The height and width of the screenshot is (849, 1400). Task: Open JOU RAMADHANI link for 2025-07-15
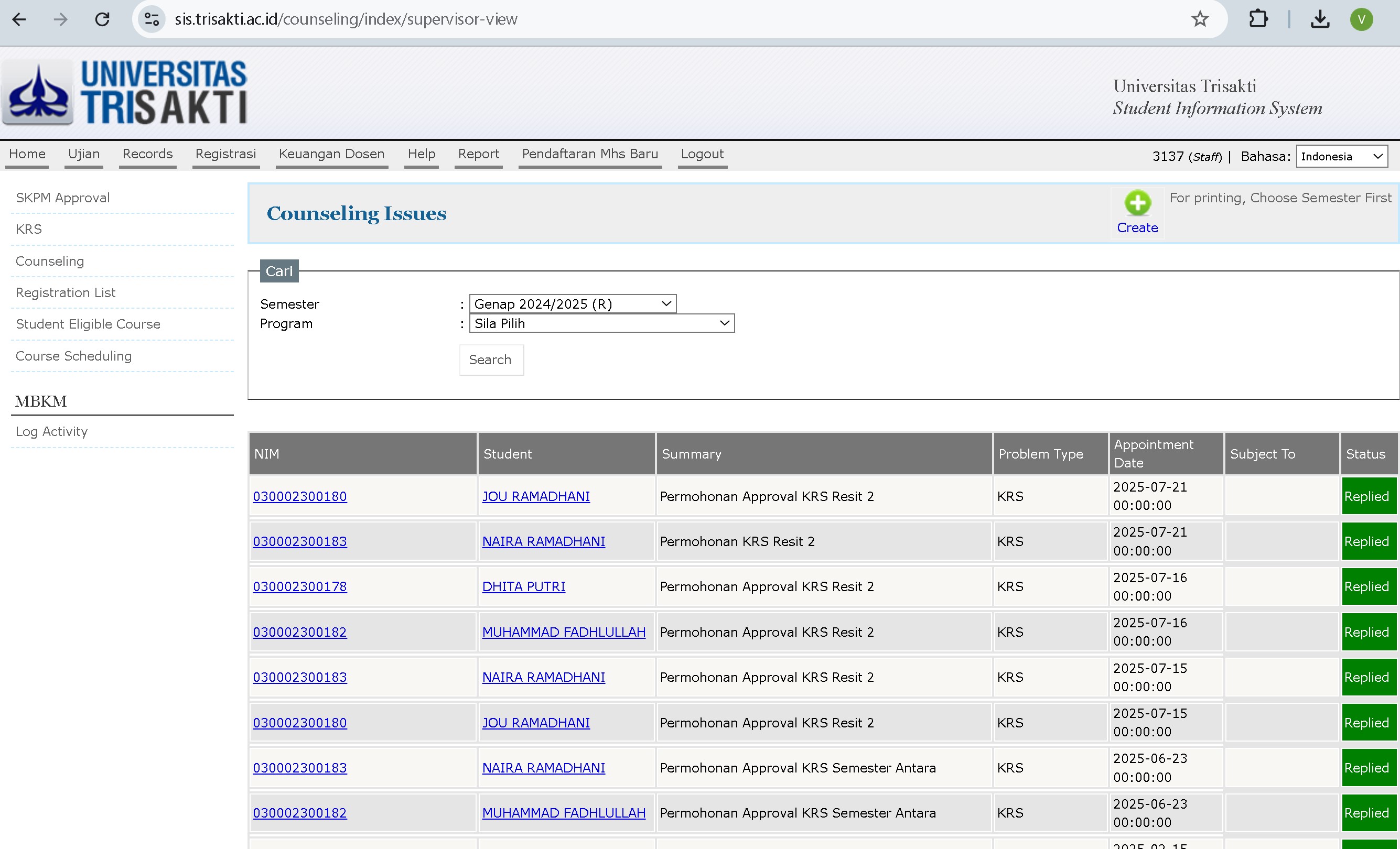pos(536,722)
